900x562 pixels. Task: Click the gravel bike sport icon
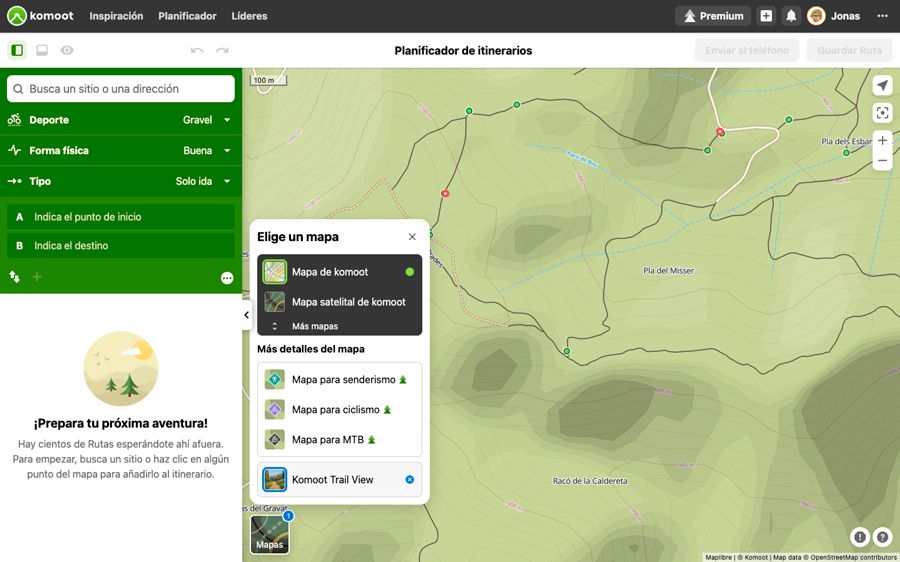pos(14,119)
